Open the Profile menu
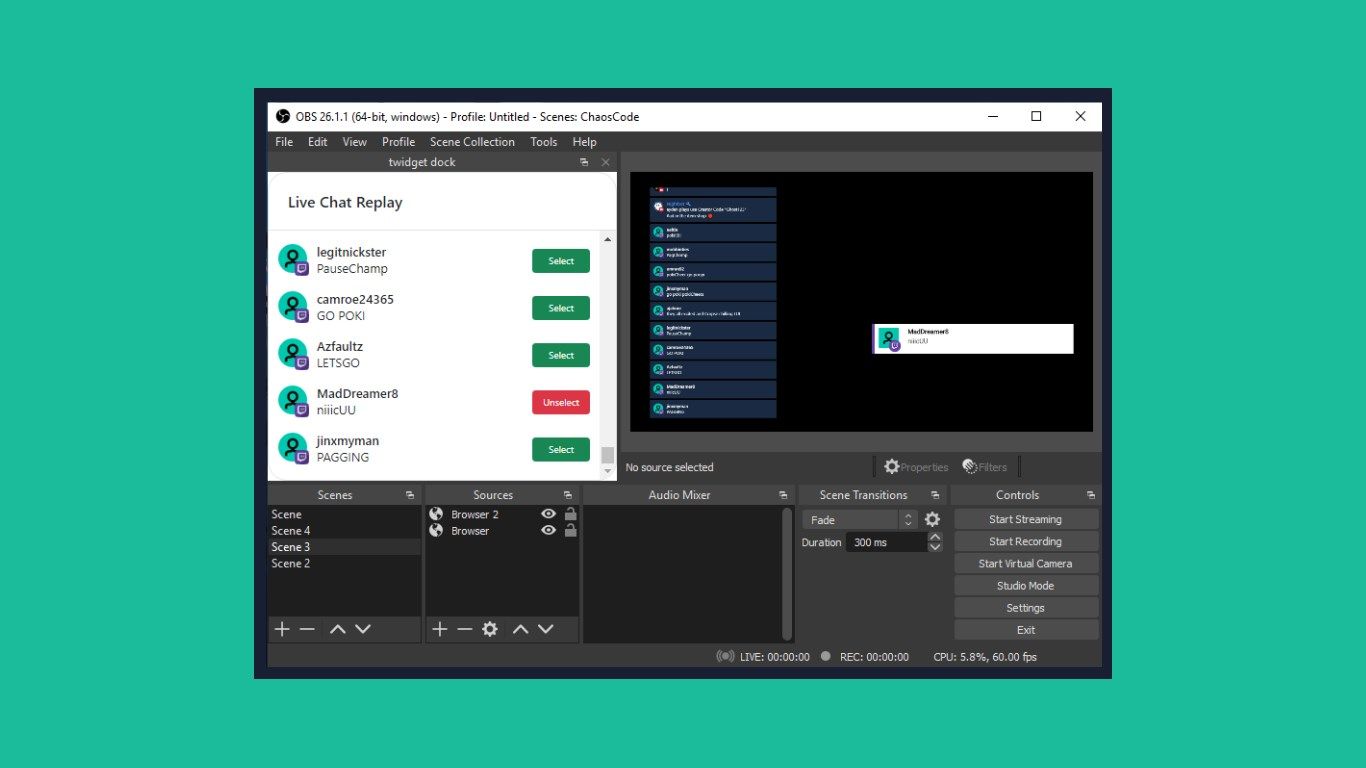The image size is (1366, 768). pyautogui.click(x=398, y=142)
